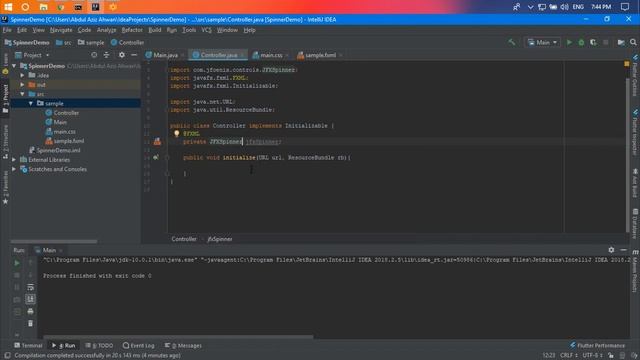Open the Main run configuration dropdown
This screenshot has width=640, height=360.
click(542, 42)
